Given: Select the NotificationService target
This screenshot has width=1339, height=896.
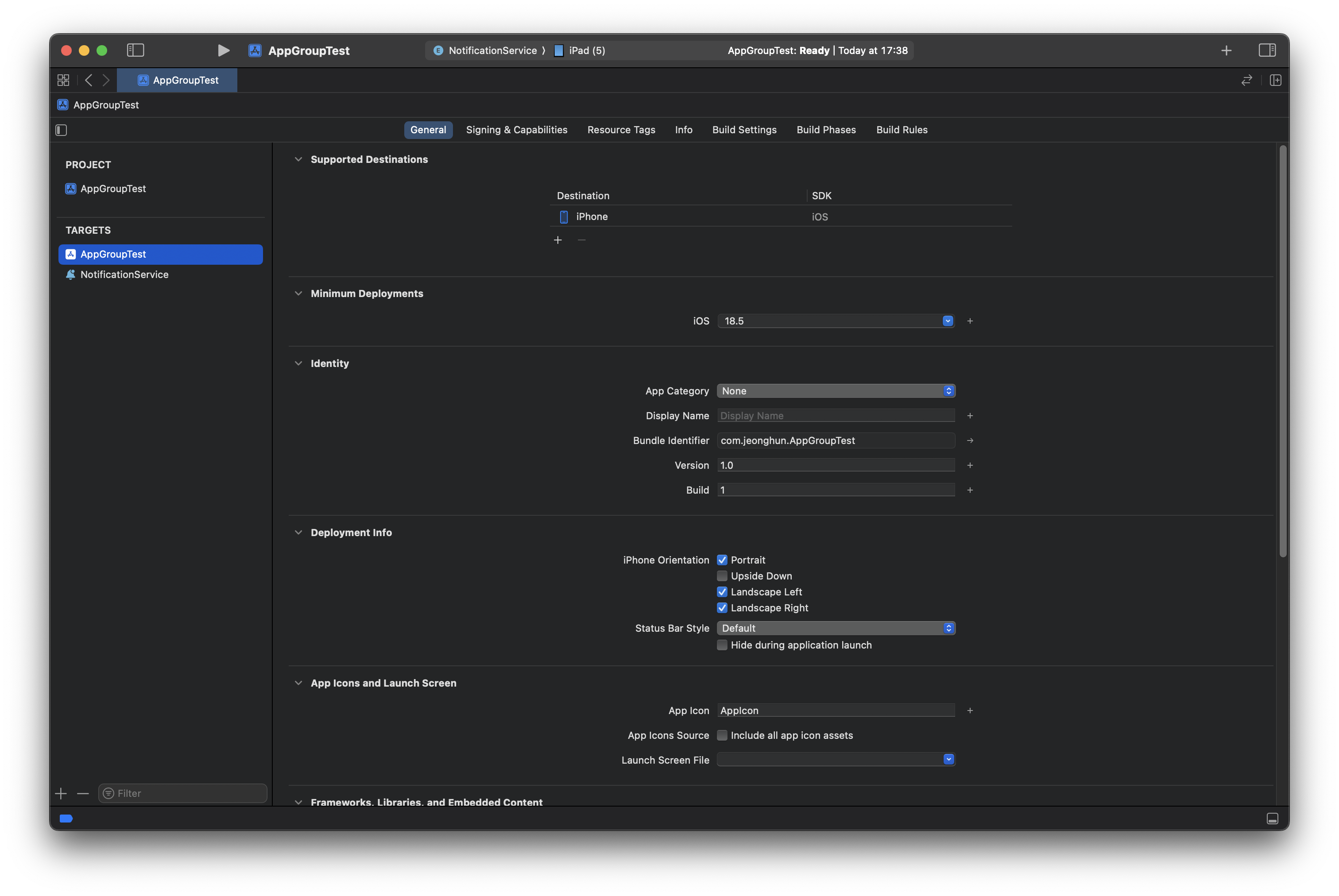Looking at the screenshot, I should [x=124, y=275].
